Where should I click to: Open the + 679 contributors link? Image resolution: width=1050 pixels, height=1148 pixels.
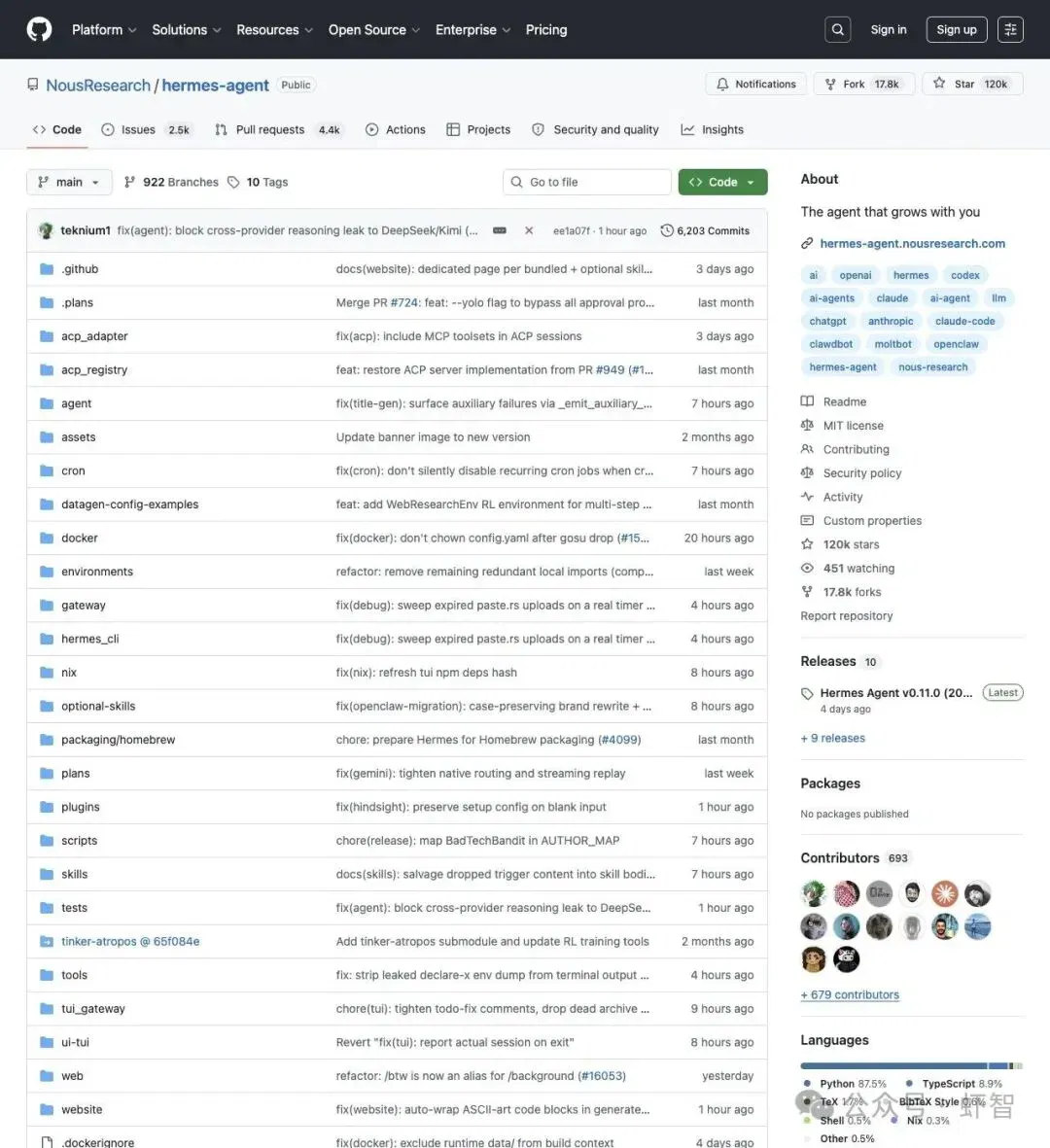point(850,994)
